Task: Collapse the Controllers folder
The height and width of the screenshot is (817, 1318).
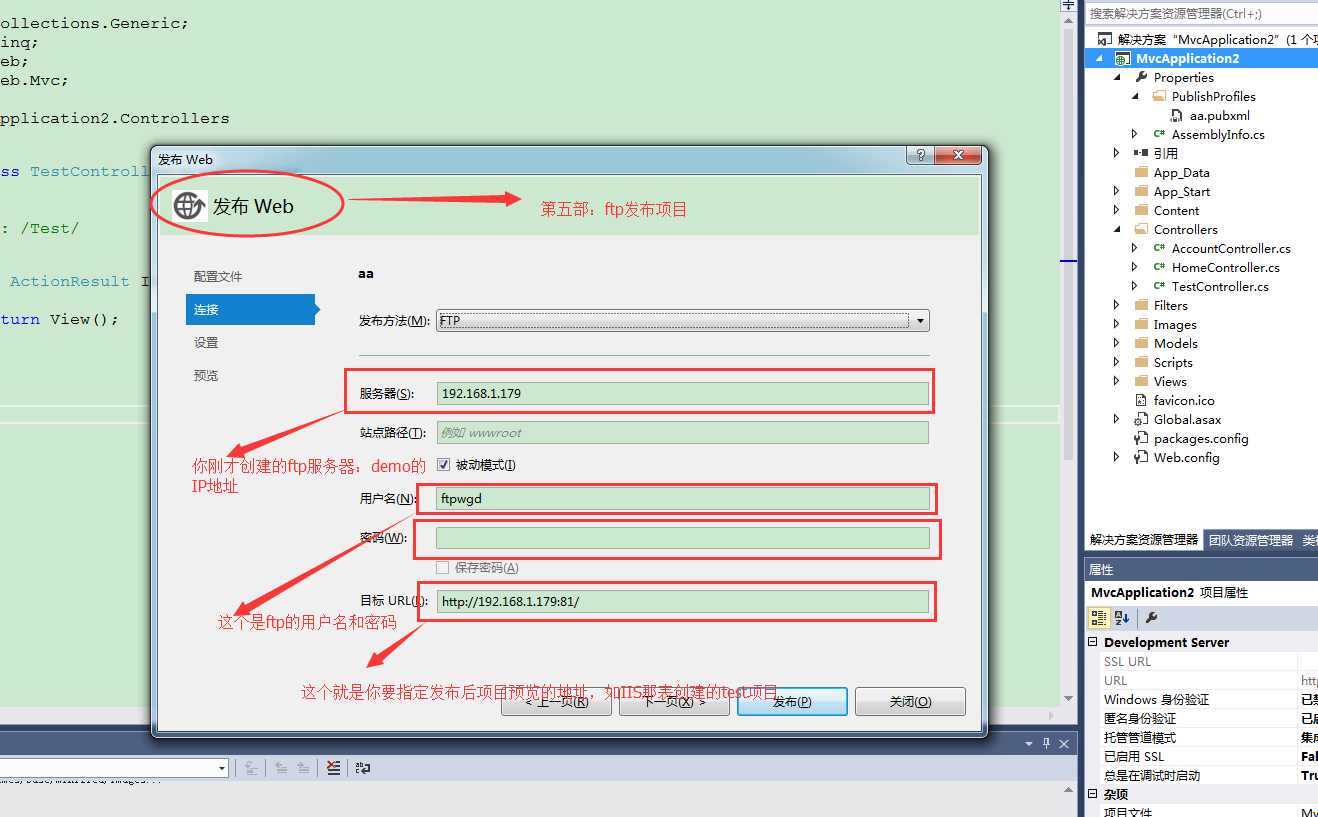Action: click(1118, 229)
